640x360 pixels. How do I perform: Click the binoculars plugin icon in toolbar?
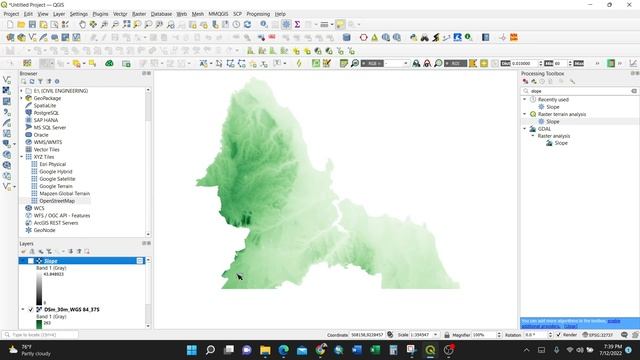click(425, 38)
